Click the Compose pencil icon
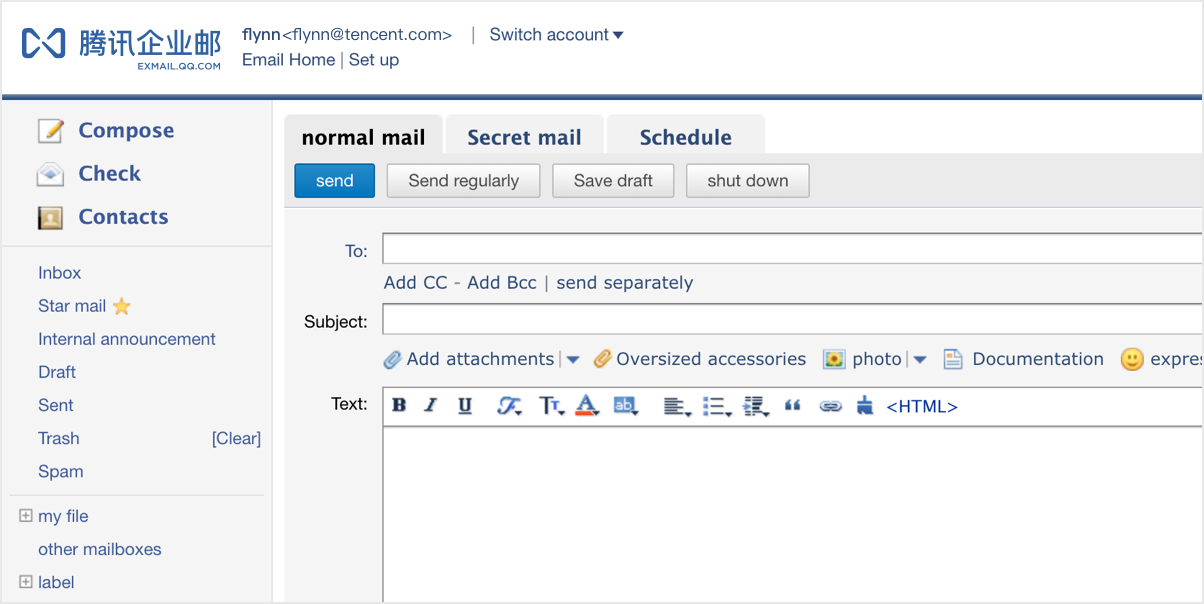The image size is (1204, 604). (50, 131)
